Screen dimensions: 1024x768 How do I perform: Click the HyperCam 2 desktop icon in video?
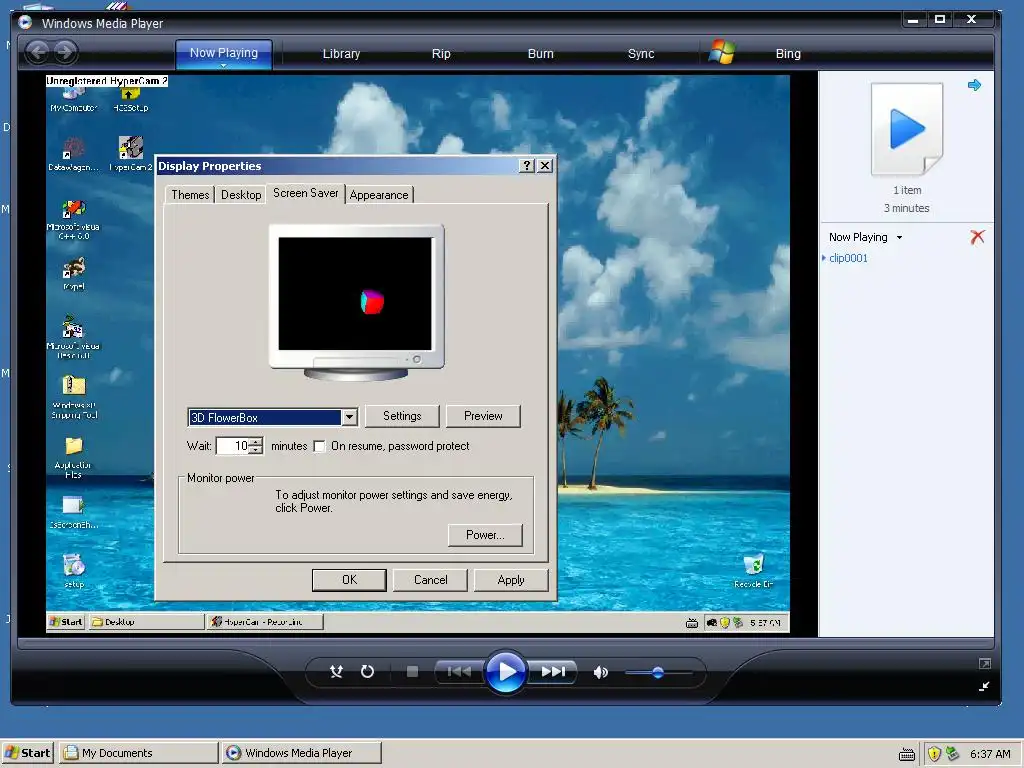pos(131,153)
